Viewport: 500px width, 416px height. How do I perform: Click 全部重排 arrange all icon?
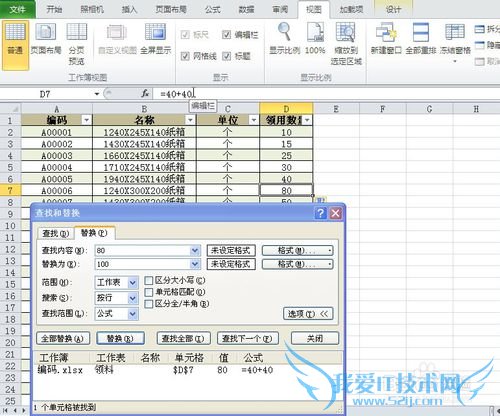coord(421,39)
